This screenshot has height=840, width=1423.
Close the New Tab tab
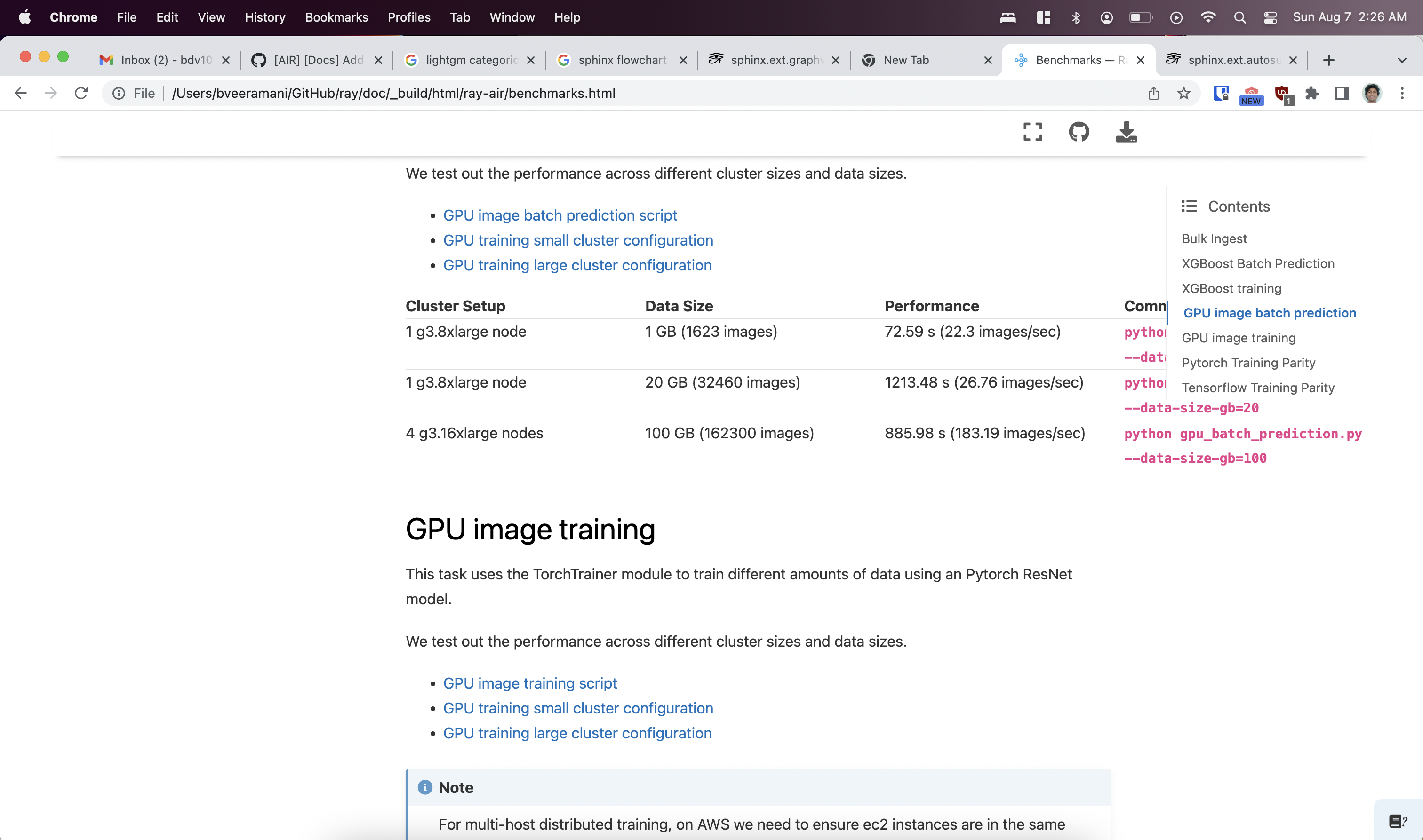pos(988,60)
